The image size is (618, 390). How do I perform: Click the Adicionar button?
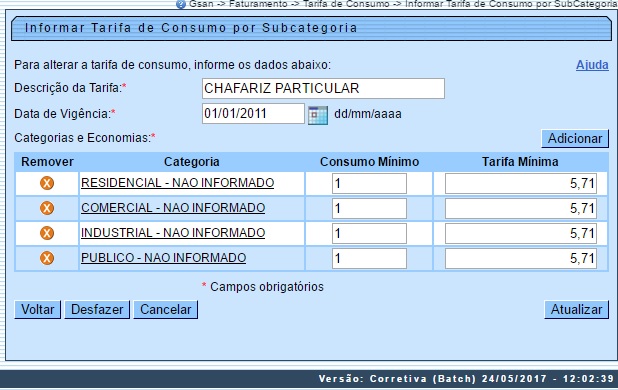coord(575,139)
